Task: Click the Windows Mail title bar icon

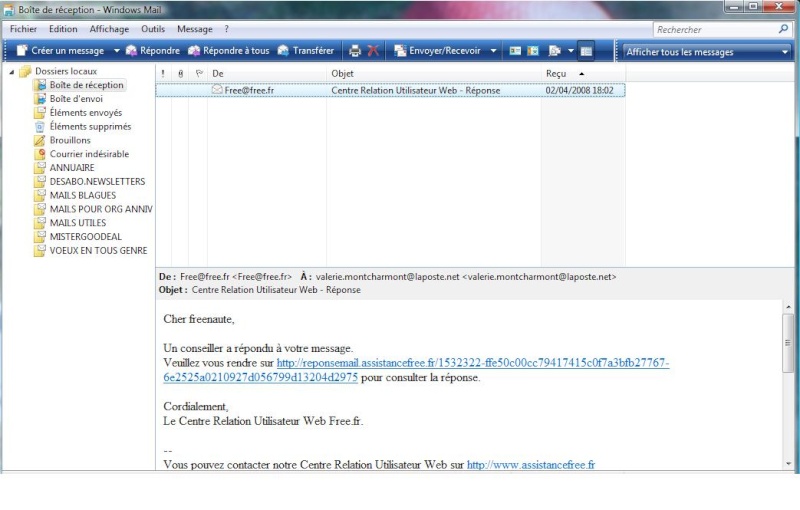Action: pyautogui.click(x=9, y=10)
